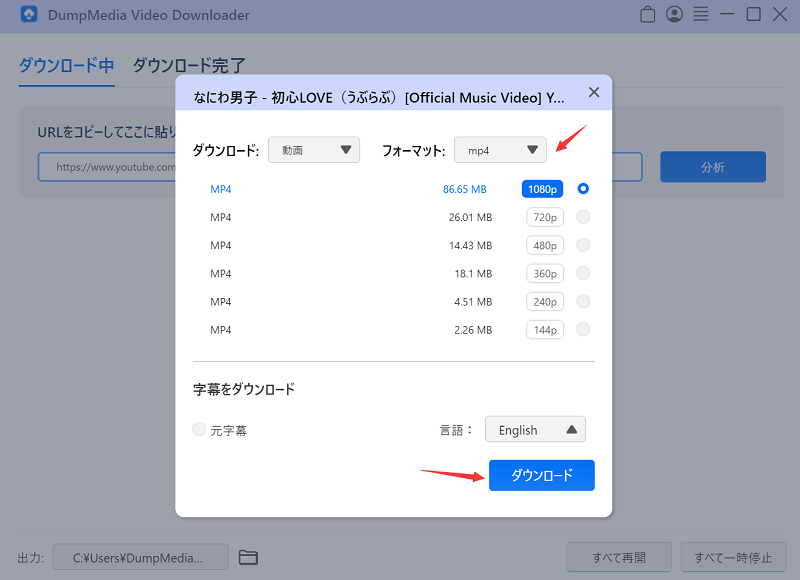Open the フォーマット mp4 dropdown

500,150
